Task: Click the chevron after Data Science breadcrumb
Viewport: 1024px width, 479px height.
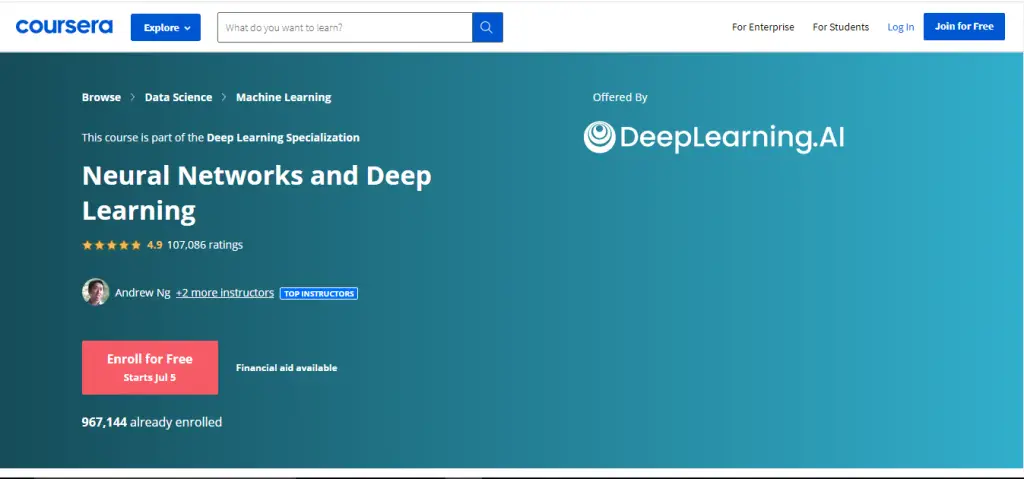Action: 224,98
